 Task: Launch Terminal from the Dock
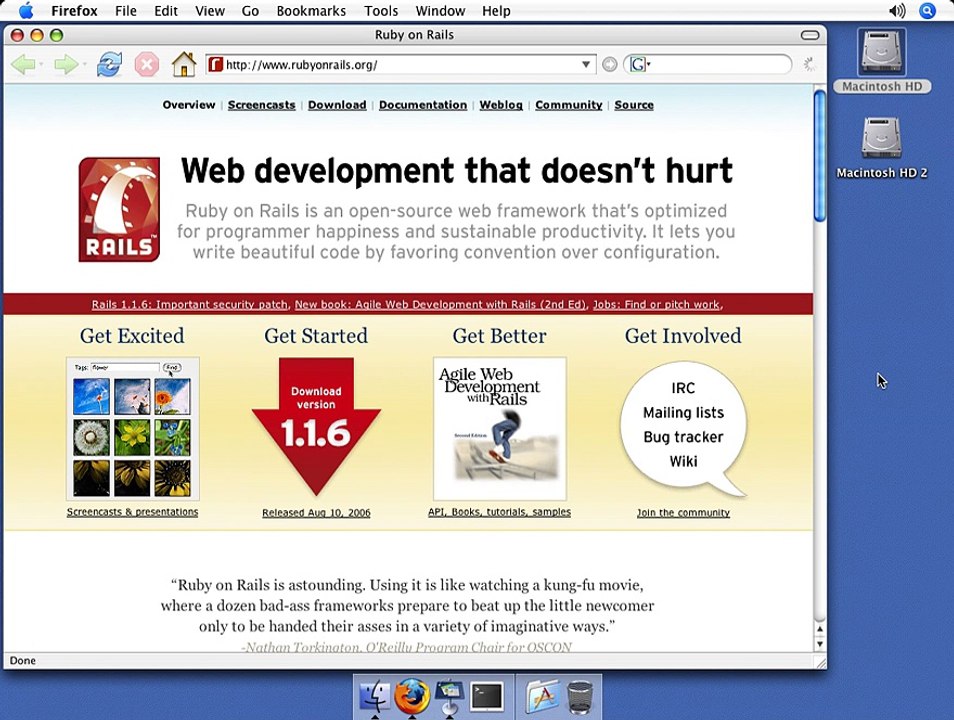(487, 696)
